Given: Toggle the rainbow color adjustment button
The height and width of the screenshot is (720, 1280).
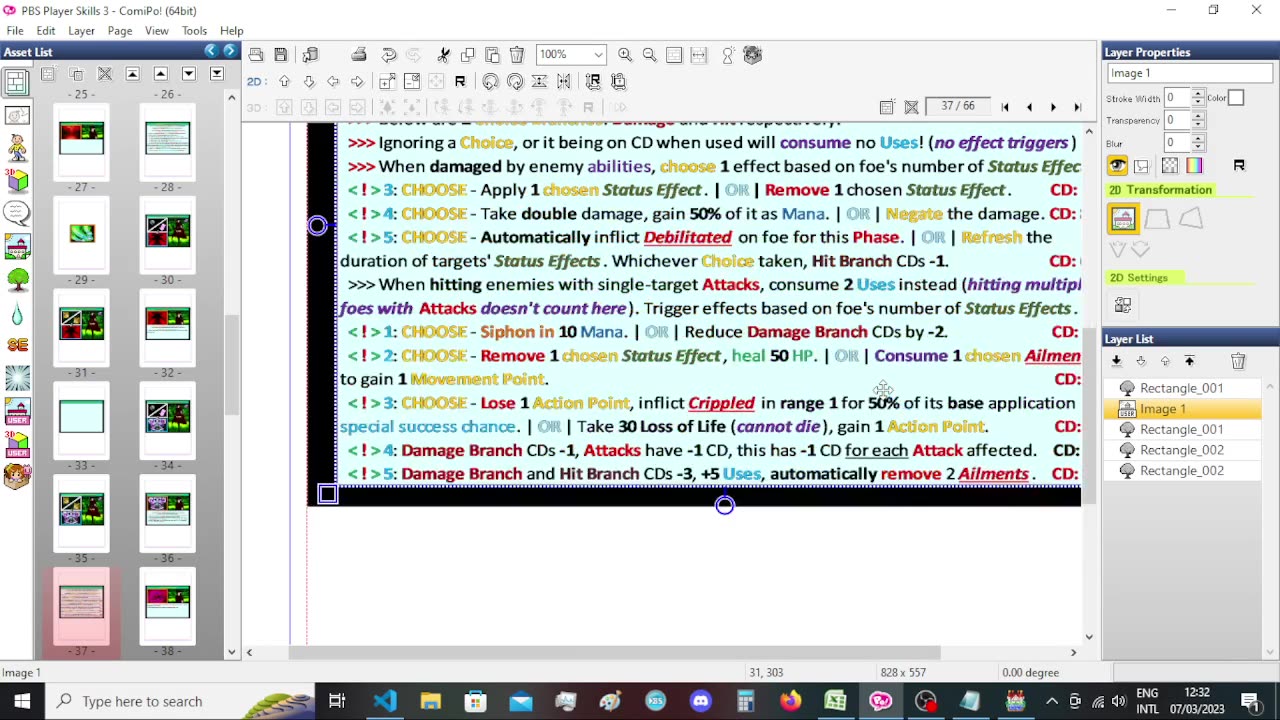Looking at the screenshot, I should (1194, 166).
